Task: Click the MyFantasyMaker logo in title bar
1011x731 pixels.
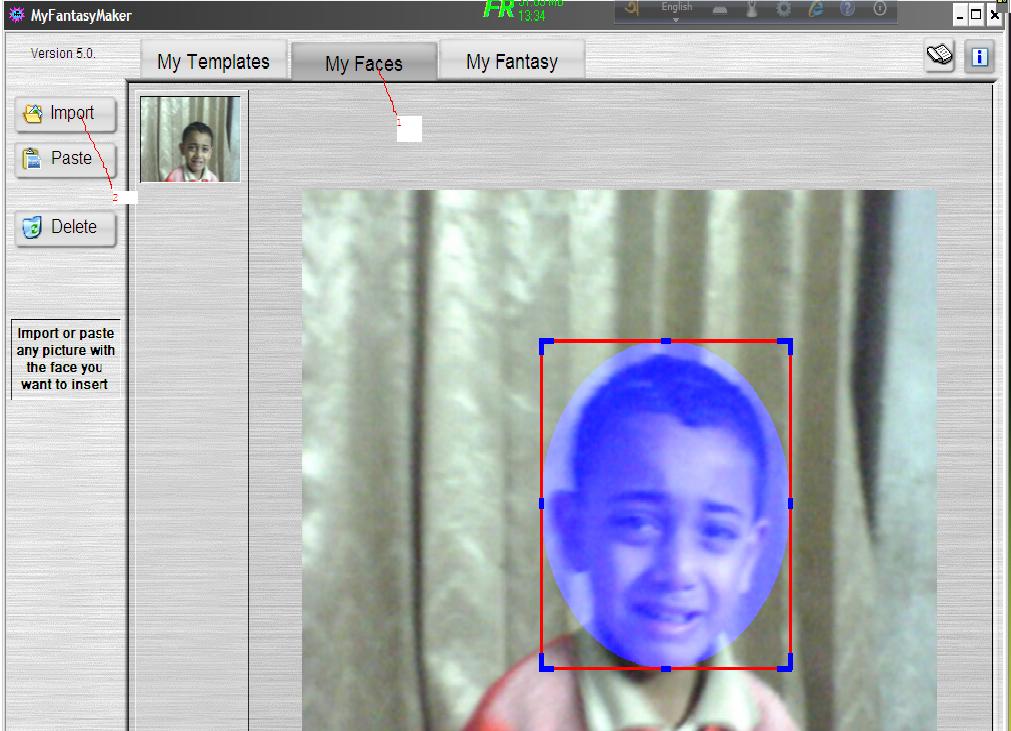Action: pyautogui.click(x=16, y=14)
